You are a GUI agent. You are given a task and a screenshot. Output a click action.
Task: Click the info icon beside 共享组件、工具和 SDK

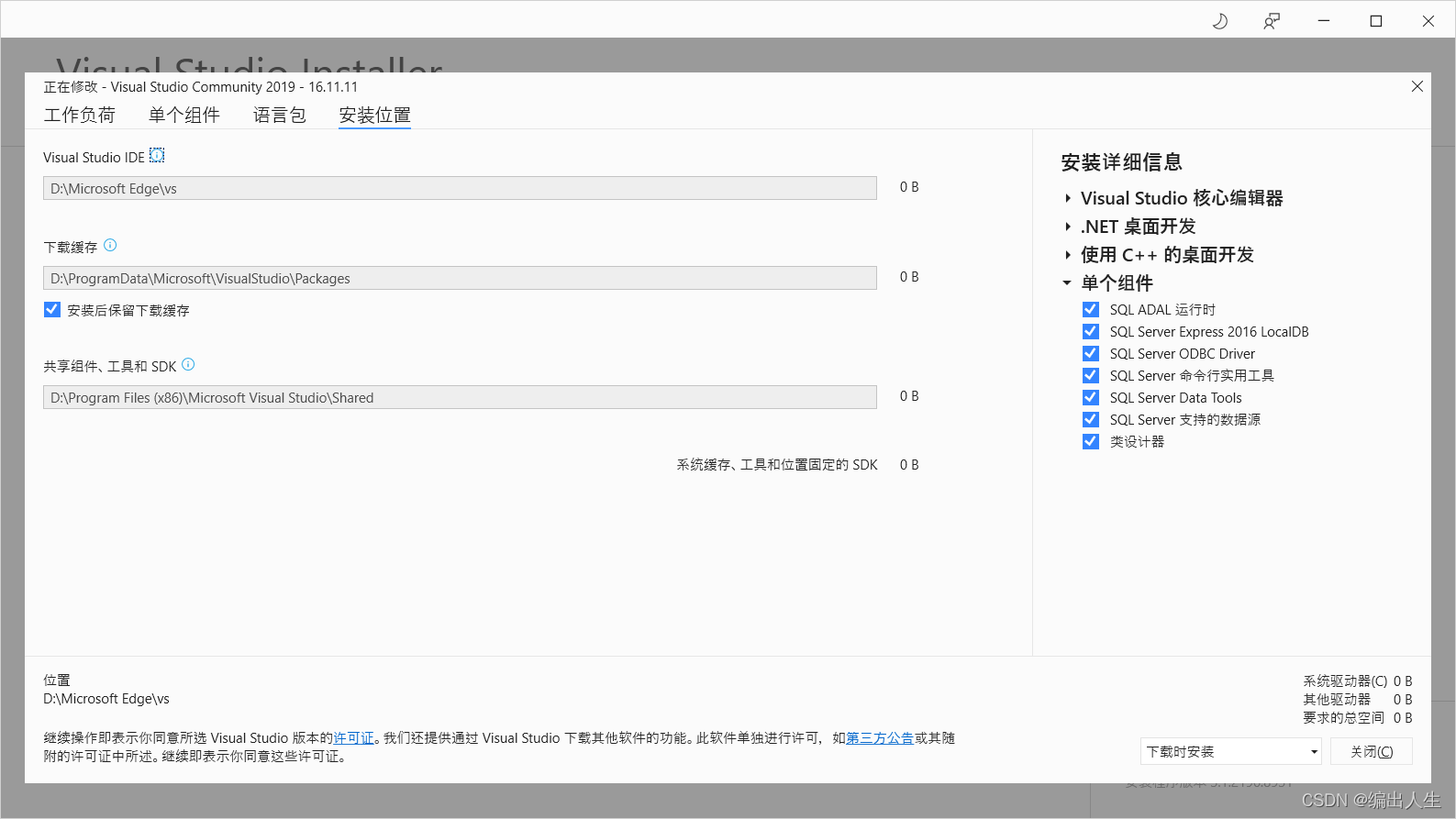[188, 364]
